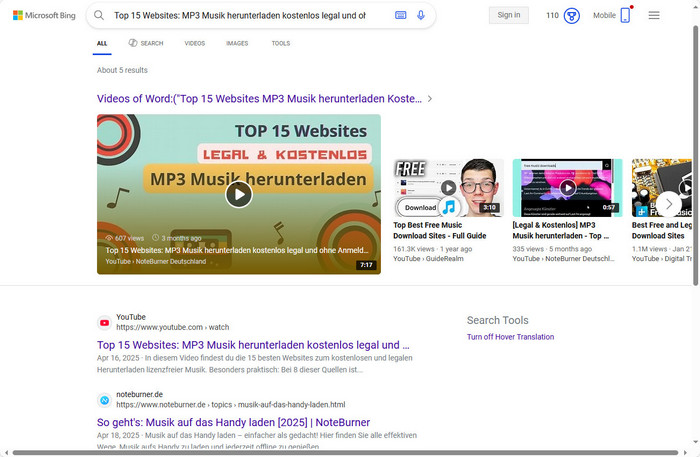Open Videos of Word heading link
Viewport: 700px width, 457px height.
(259, 99)
